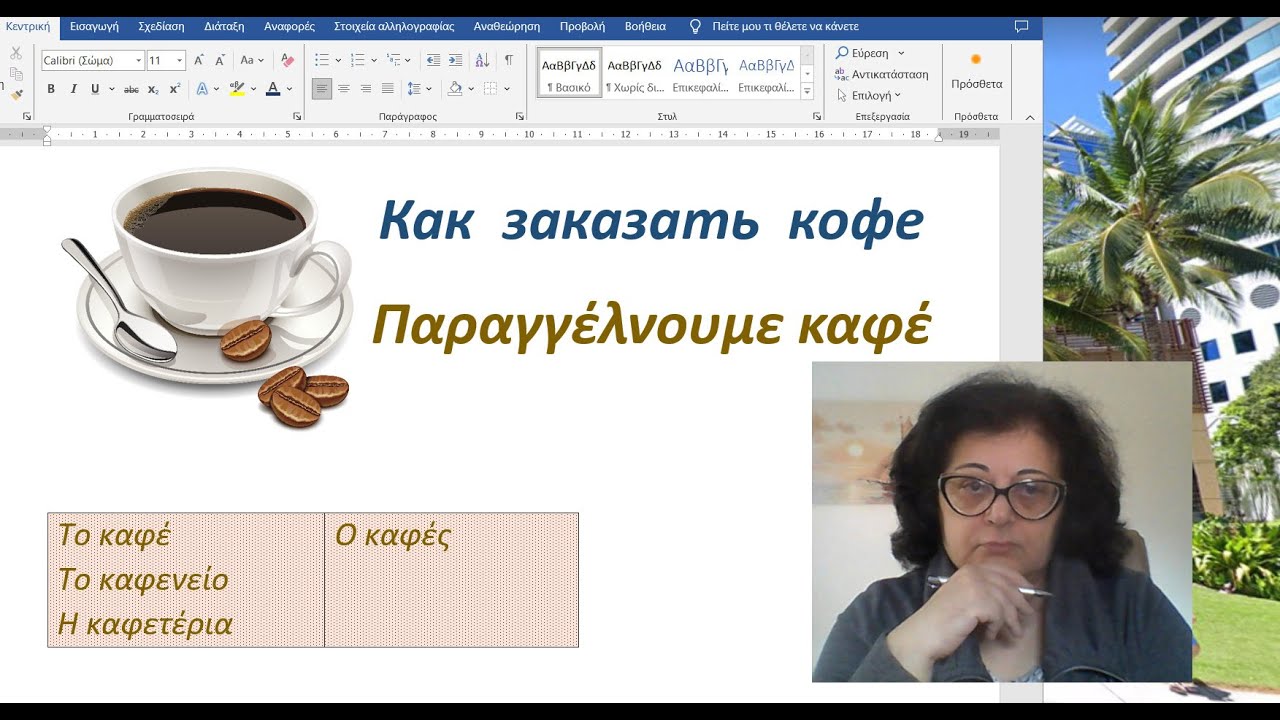Click the Cut scissors icon

point(16,53)
